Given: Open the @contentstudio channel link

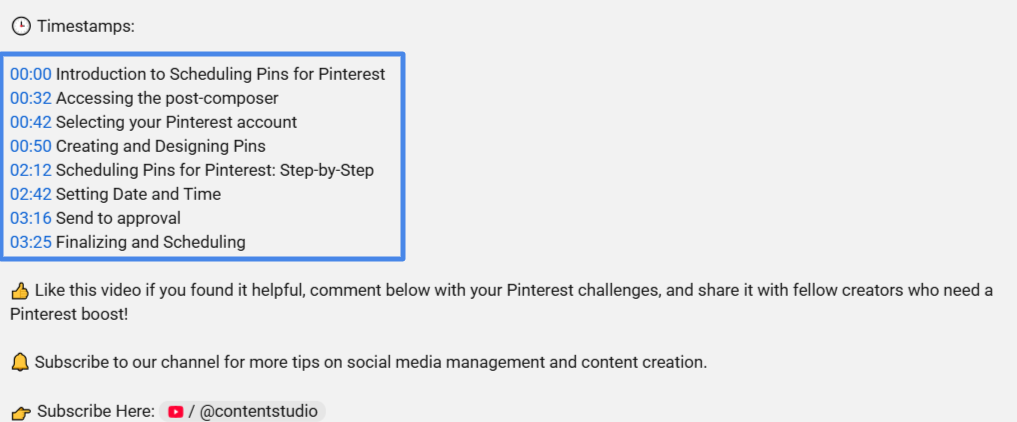Looking at the screenshot, I should point(243,412).
